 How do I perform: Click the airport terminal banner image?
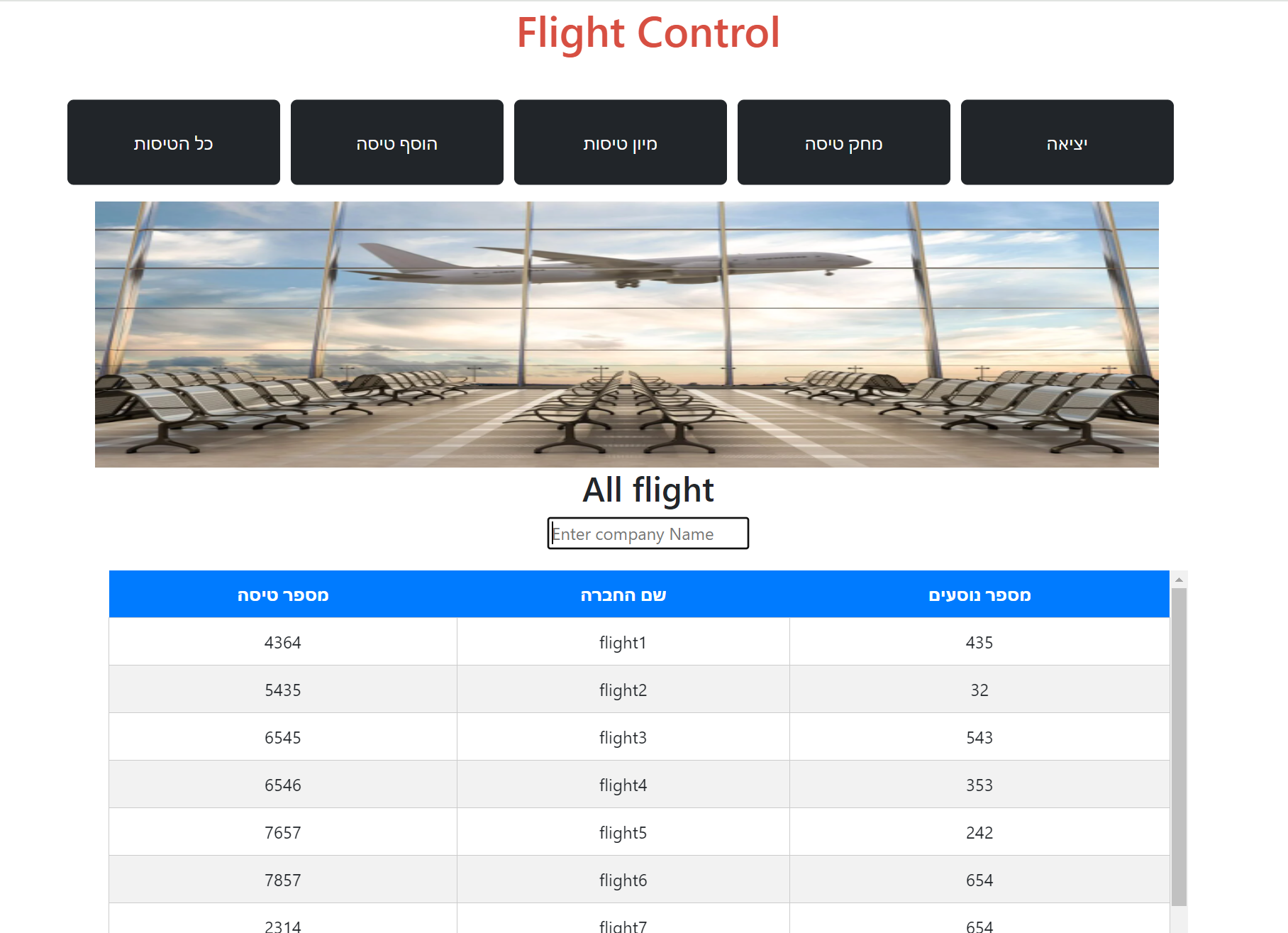click(627, 334)
